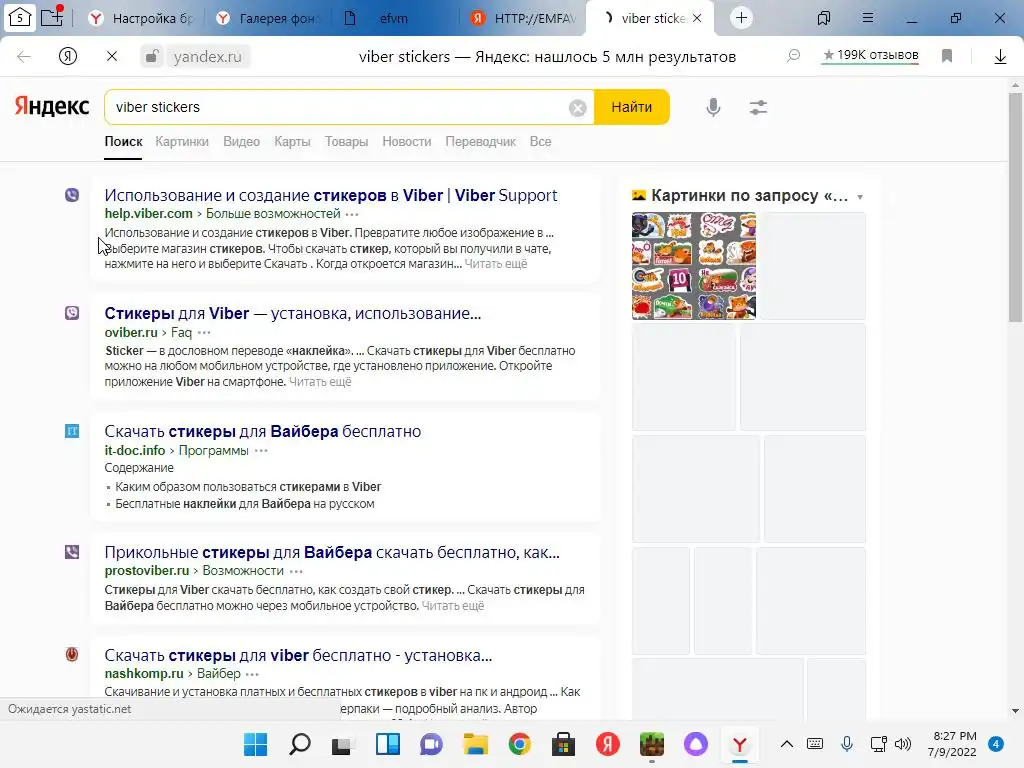Go back with the arrow button

coord(24,57)
